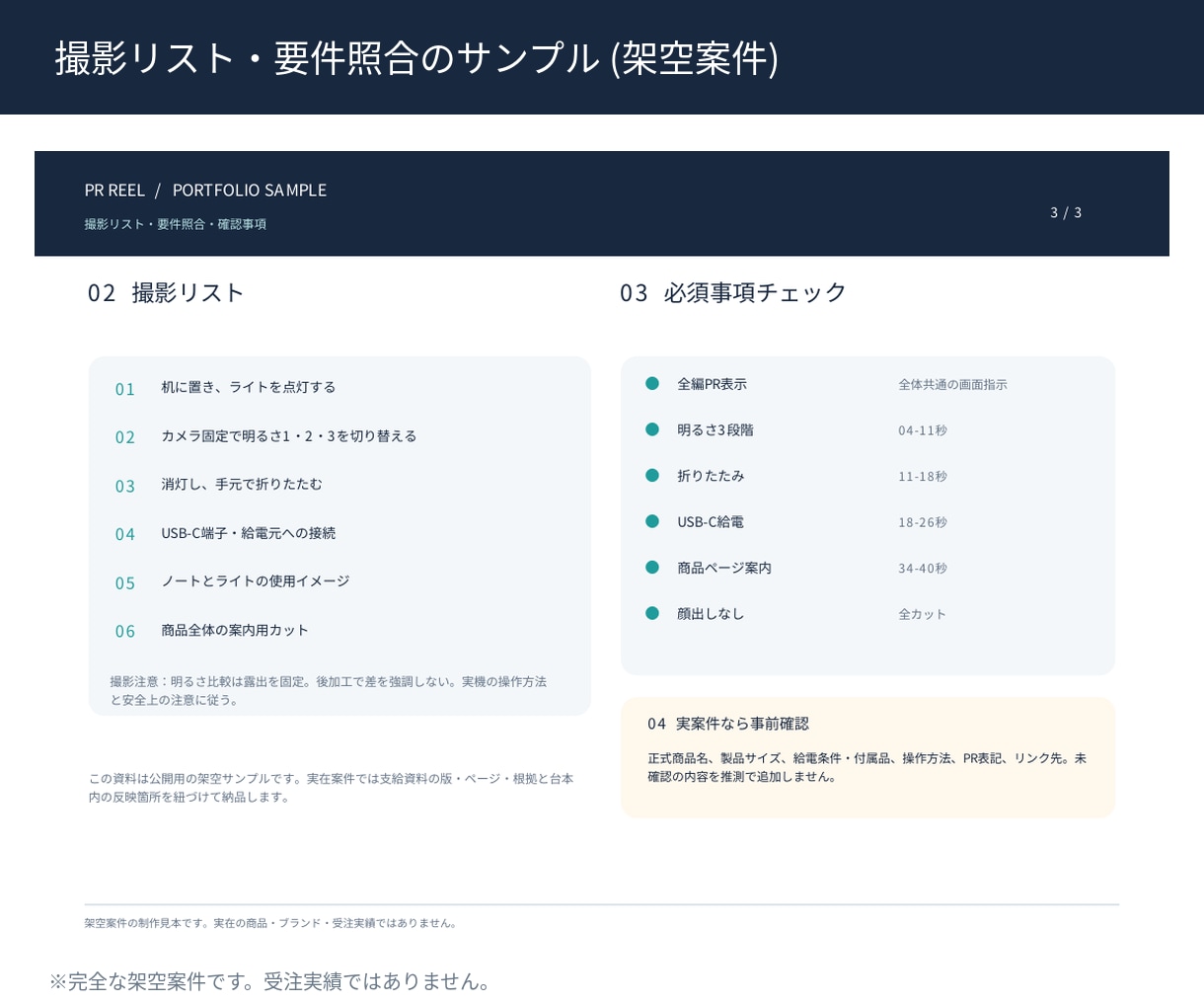The image size is (1204, 1003).
Task: Click the teal bullet beside USB-C給電
Action: (652, 521)
